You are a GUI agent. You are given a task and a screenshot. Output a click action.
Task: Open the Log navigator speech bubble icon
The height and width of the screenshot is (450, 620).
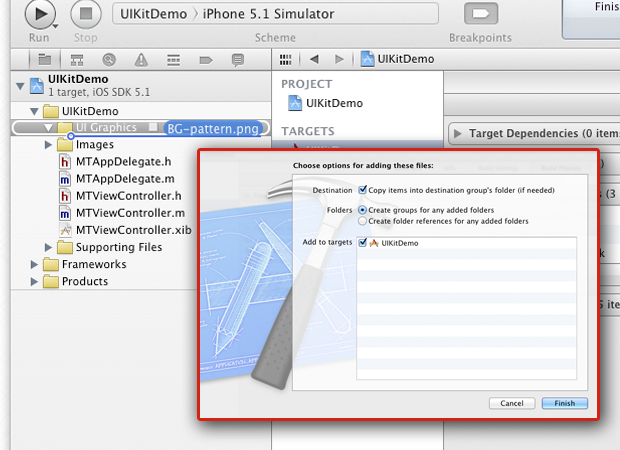tap(238, 60)
